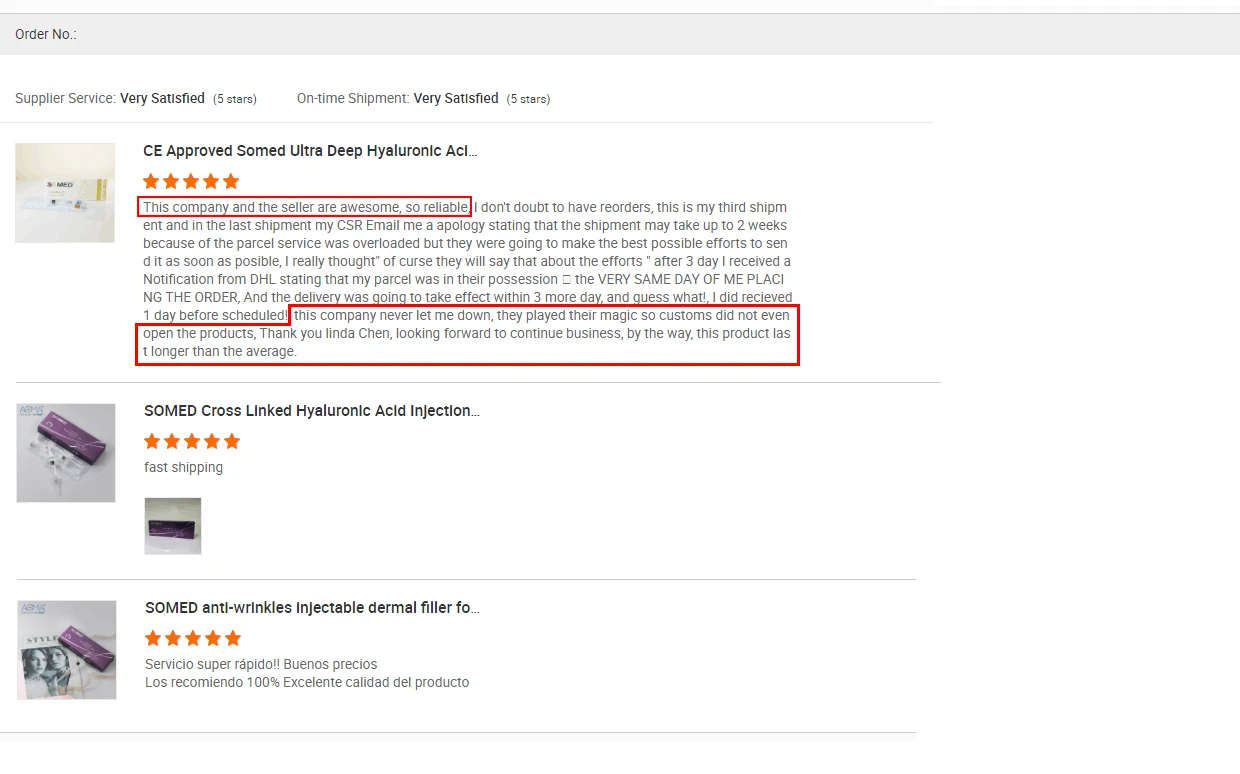View the SOMED Cross Linked product thumbnail
Screen dimensions: 1240x774
click(x=66, y=453)
